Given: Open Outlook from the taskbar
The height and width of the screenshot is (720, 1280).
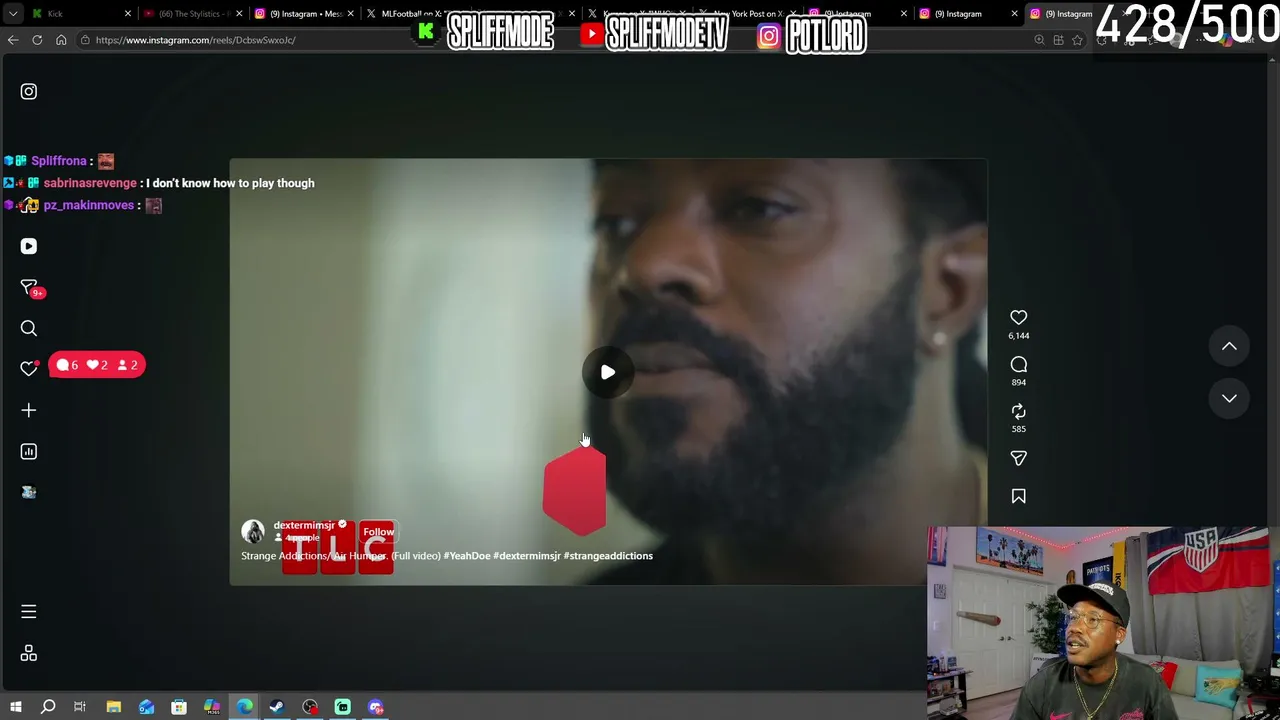Looking at the screenshot, I should pos(147,707).
